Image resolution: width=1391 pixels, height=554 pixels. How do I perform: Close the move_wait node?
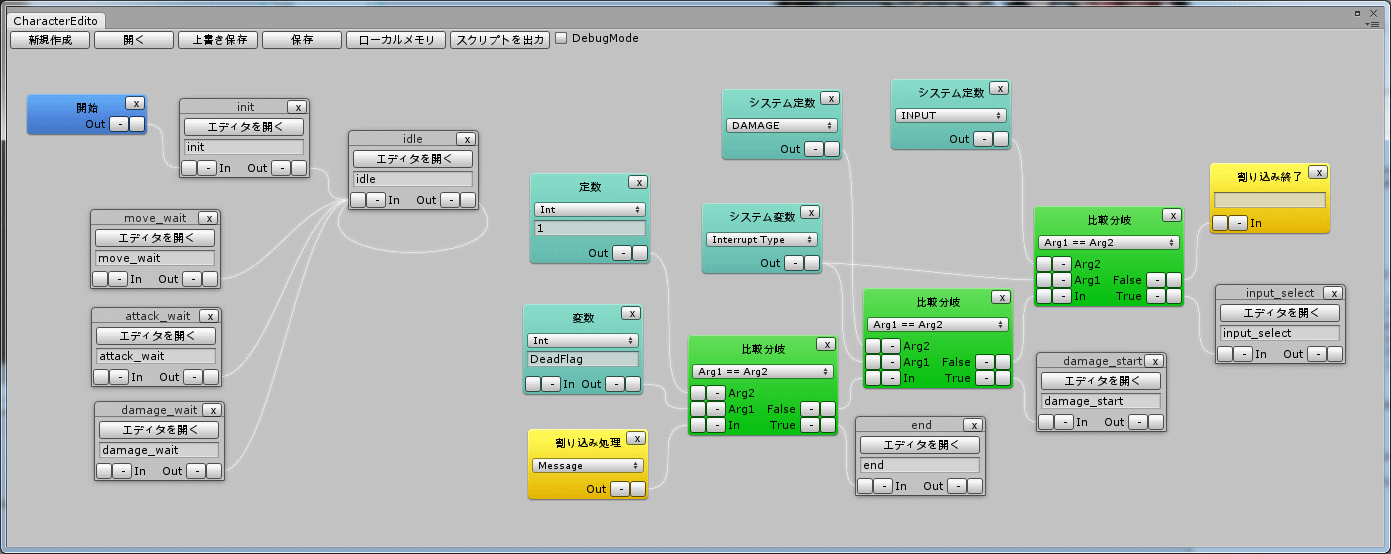pos(208,218)
